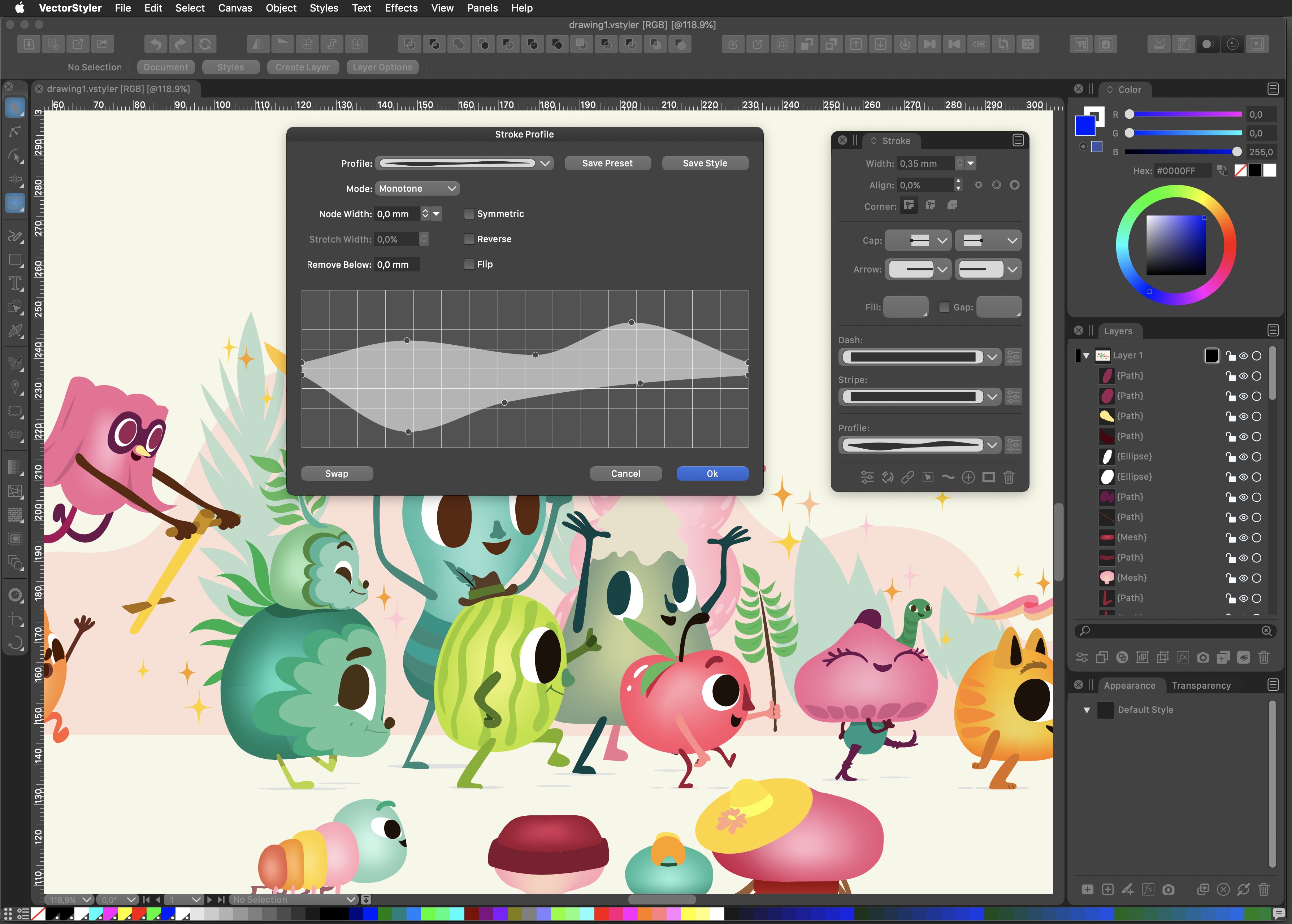Collapse the Layer 1 tree
The width and height of the screenshot is (1292, 924).
click(x=1086, y=356)
